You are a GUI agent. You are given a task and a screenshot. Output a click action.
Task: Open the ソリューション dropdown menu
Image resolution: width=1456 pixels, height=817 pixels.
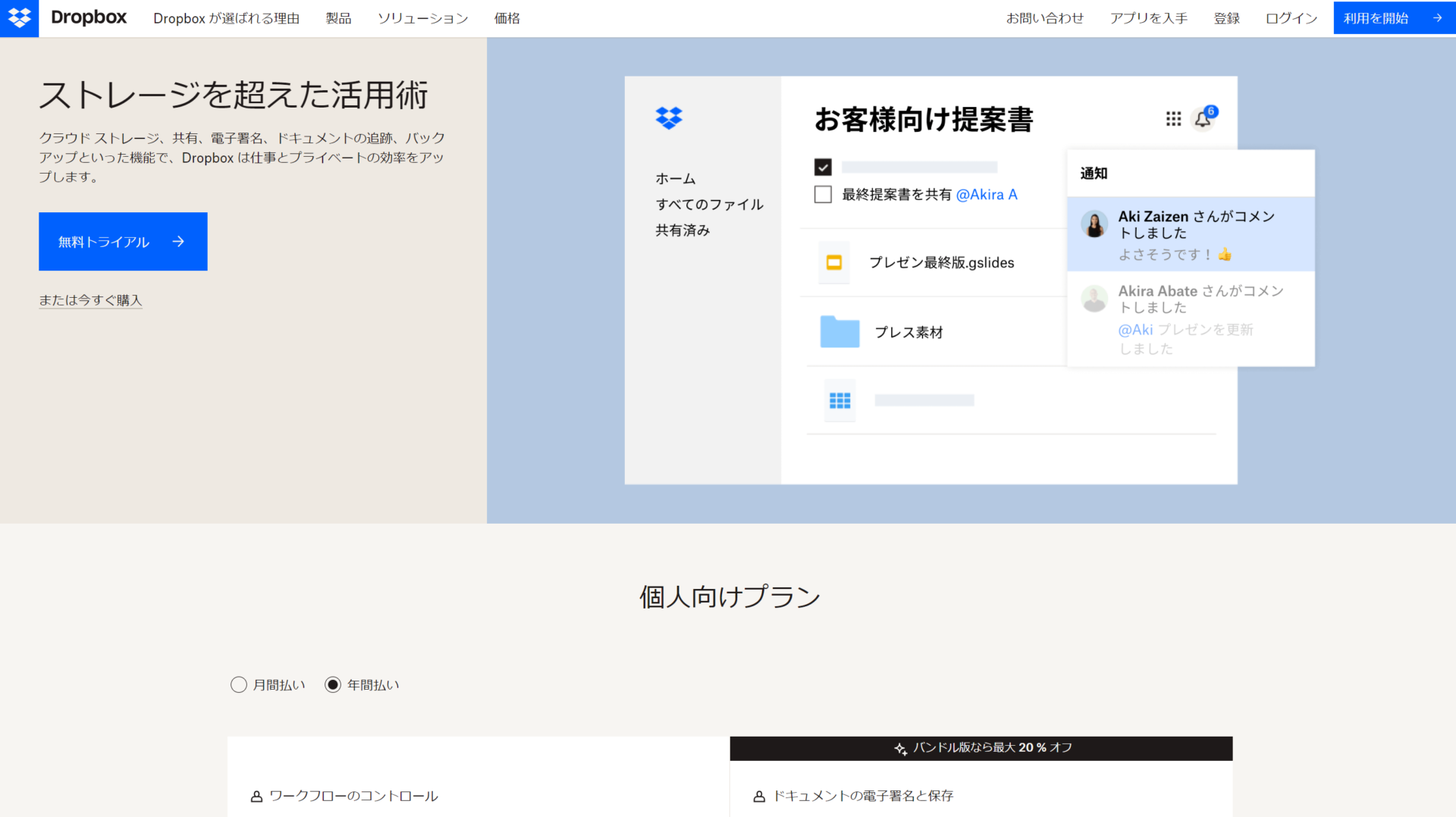tap(422, 18)
